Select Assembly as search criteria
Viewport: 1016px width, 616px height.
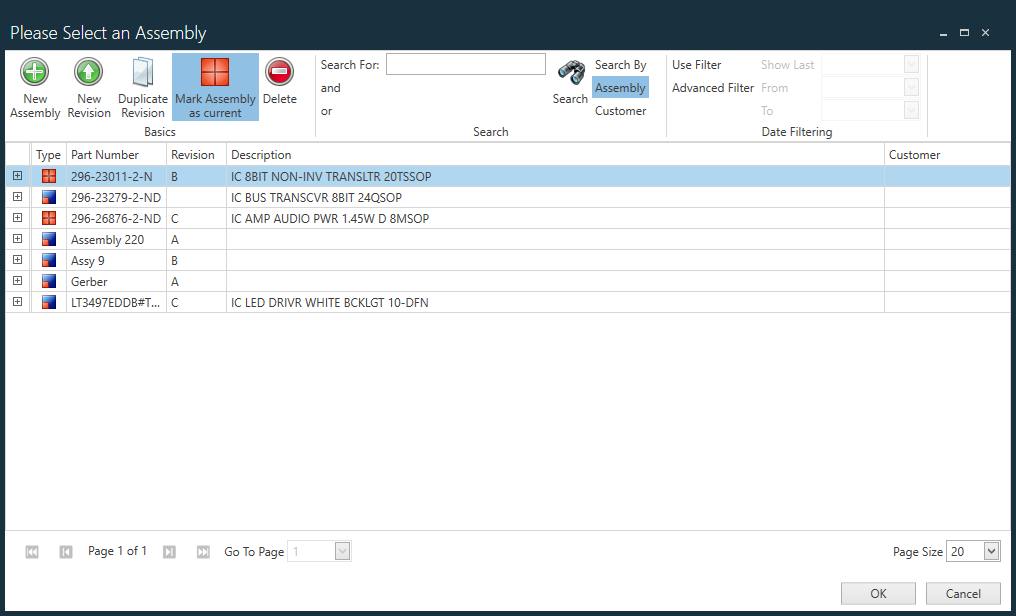click(620, 87)
